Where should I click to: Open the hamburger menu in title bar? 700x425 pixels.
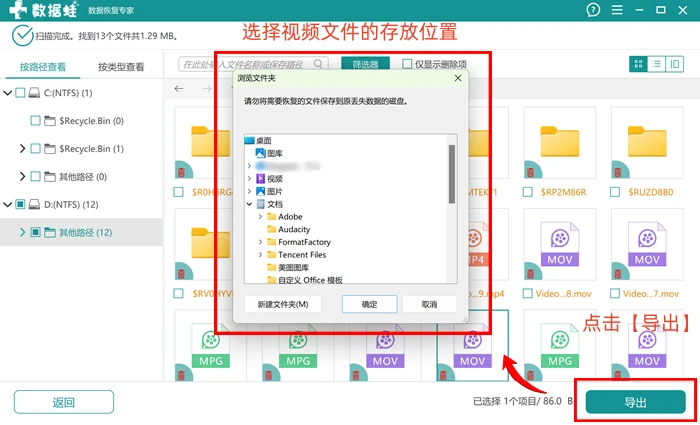617,10
